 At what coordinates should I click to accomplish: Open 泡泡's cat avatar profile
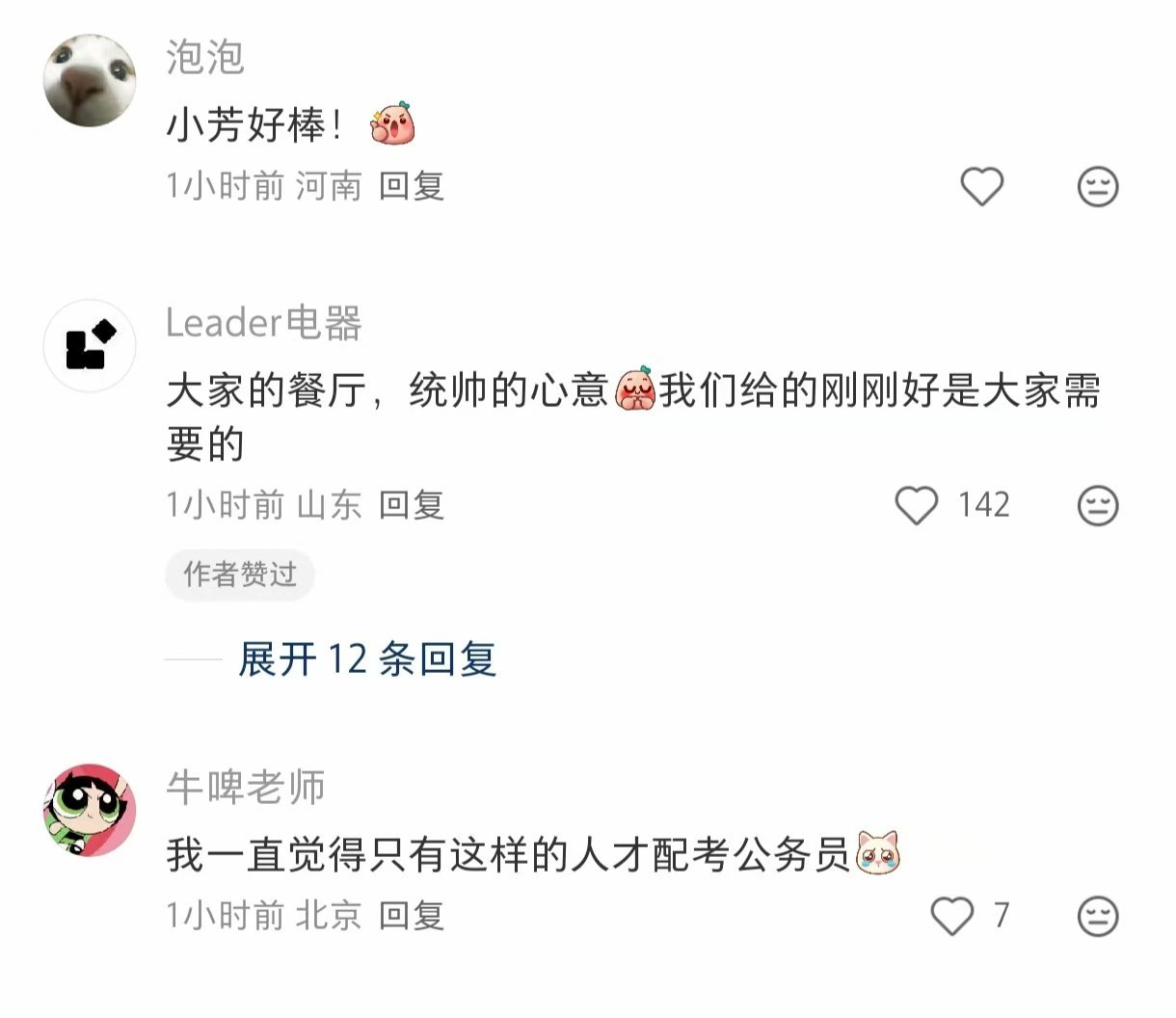pyautogui.click(x=90, y=80)
